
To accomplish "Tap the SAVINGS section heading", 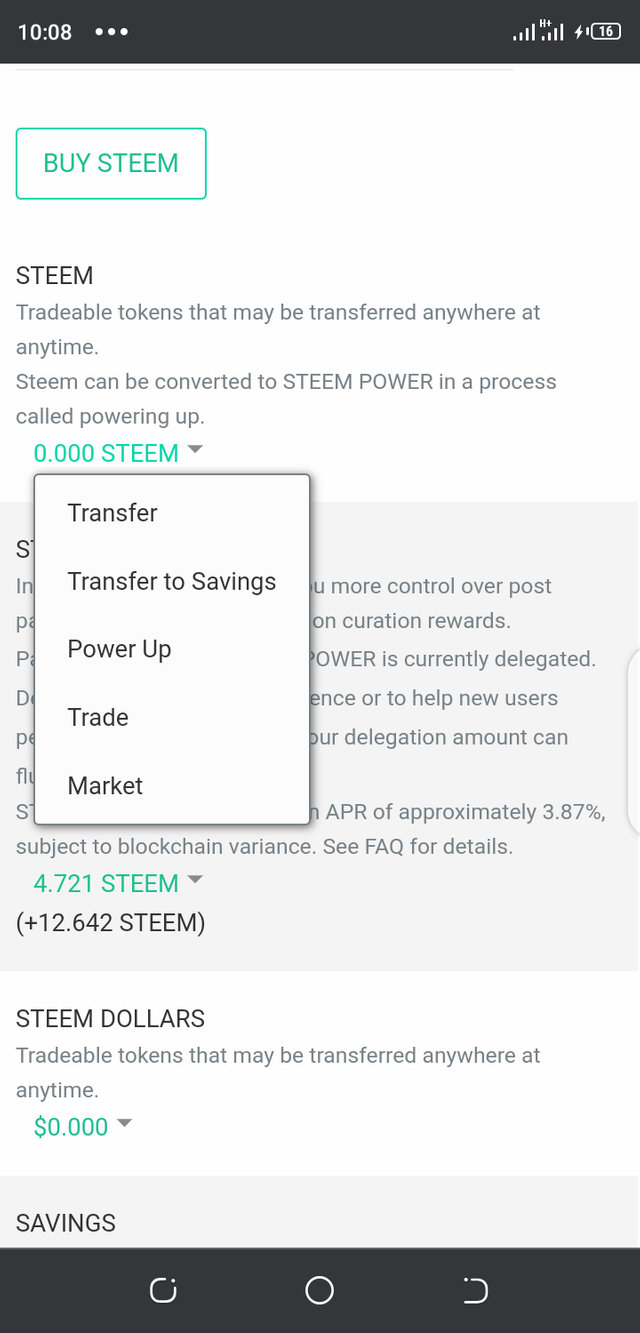I will coord(66,1222).
